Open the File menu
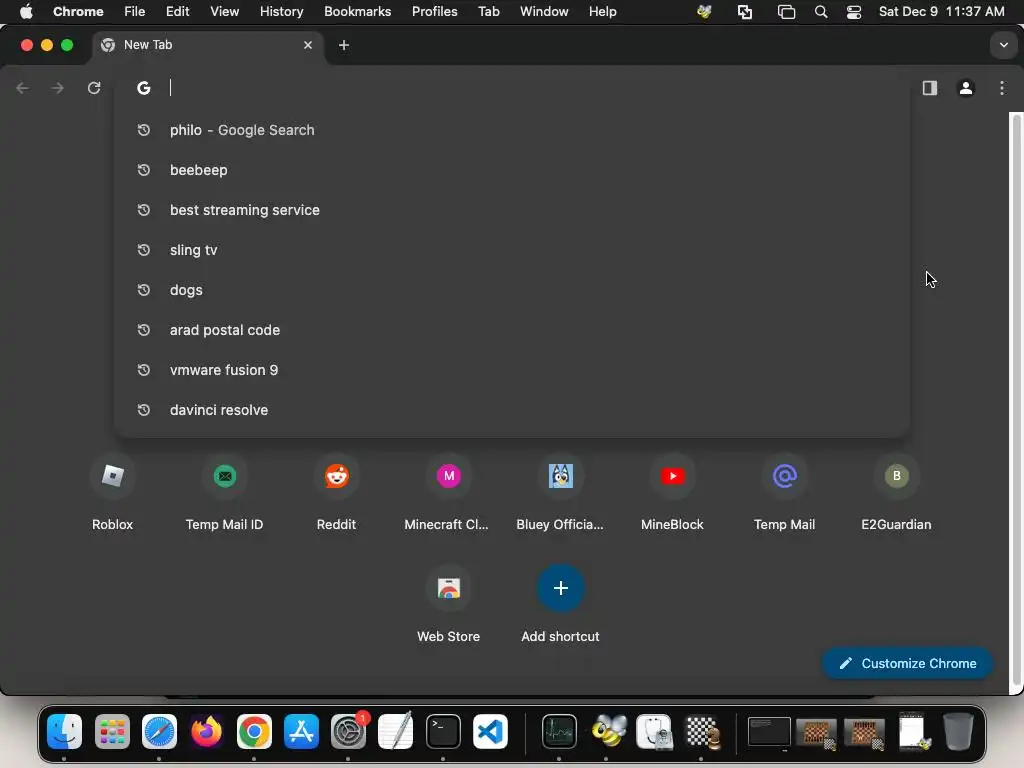 [135, 12]
